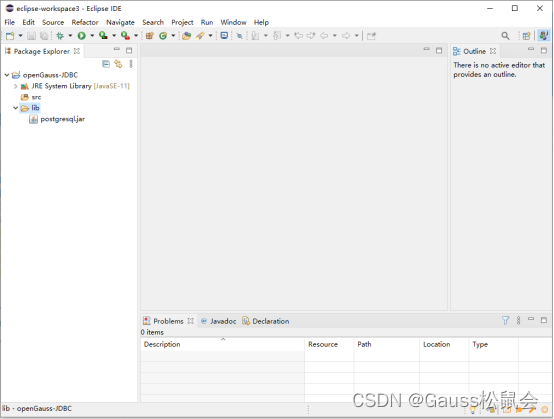Screen dimensions: 554x419
Task: Open the Search menu
Action: point(153,22)
